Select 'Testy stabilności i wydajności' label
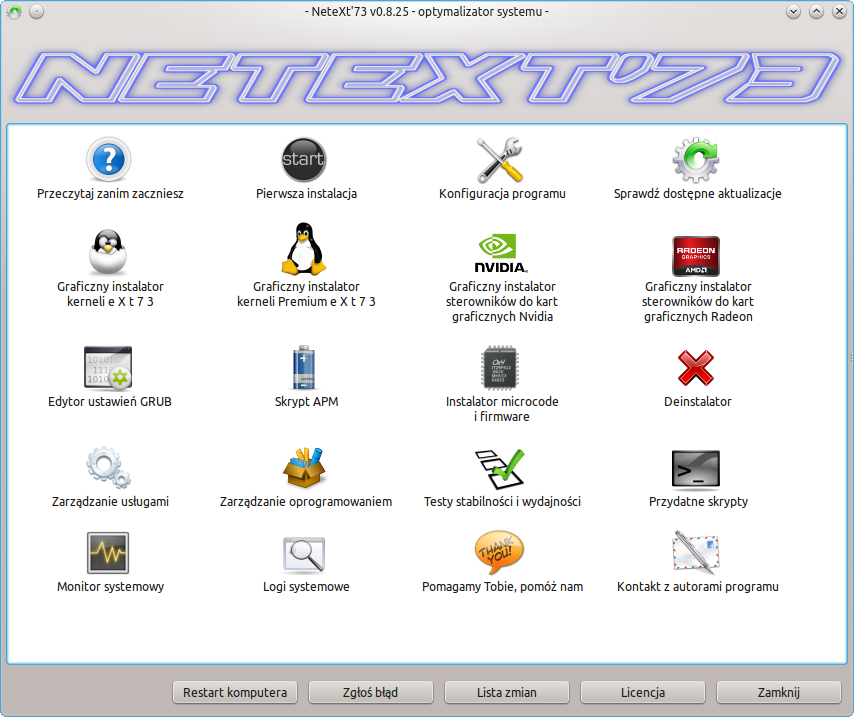Image resolution: width=854 pixels, height=717 pixels. point(502,502)
